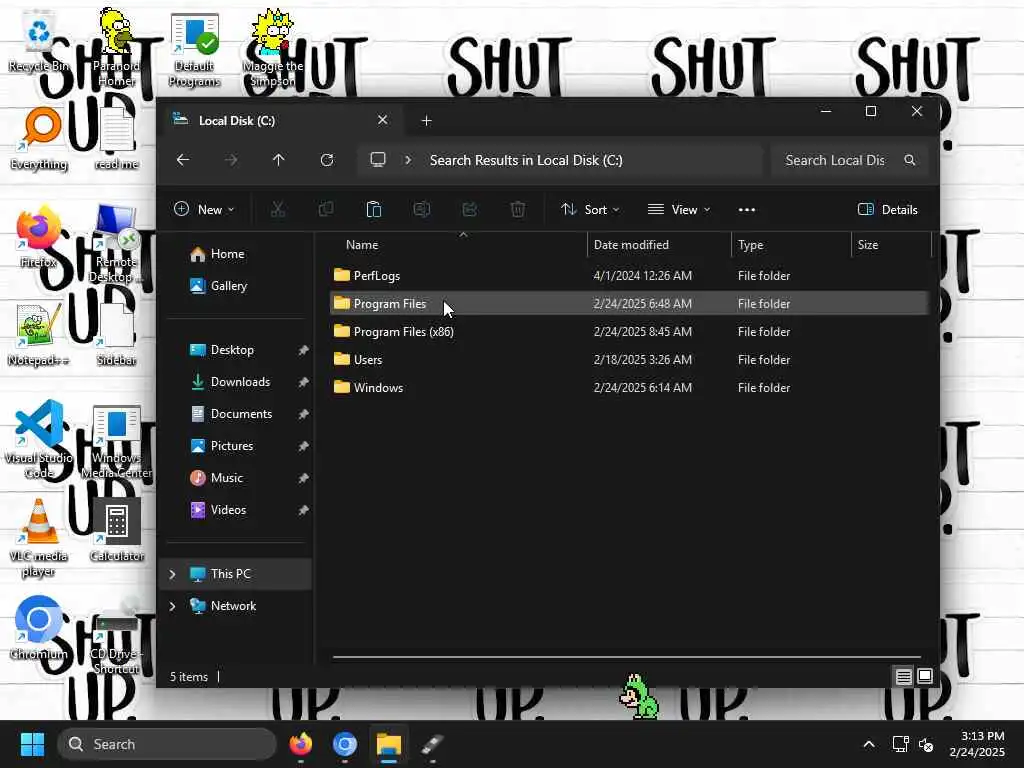Click the taskbar Search box

[x=167, y=744]
